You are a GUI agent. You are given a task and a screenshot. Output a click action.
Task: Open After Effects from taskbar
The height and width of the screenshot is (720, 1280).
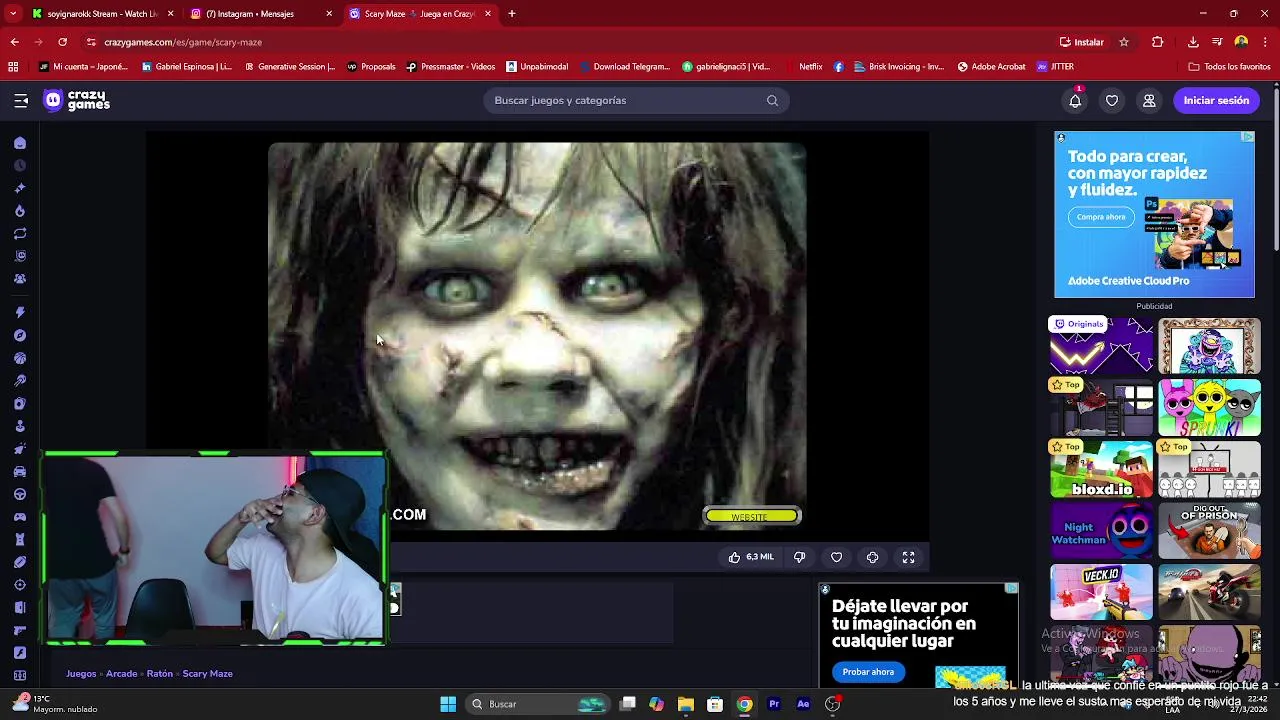[803, 704]
